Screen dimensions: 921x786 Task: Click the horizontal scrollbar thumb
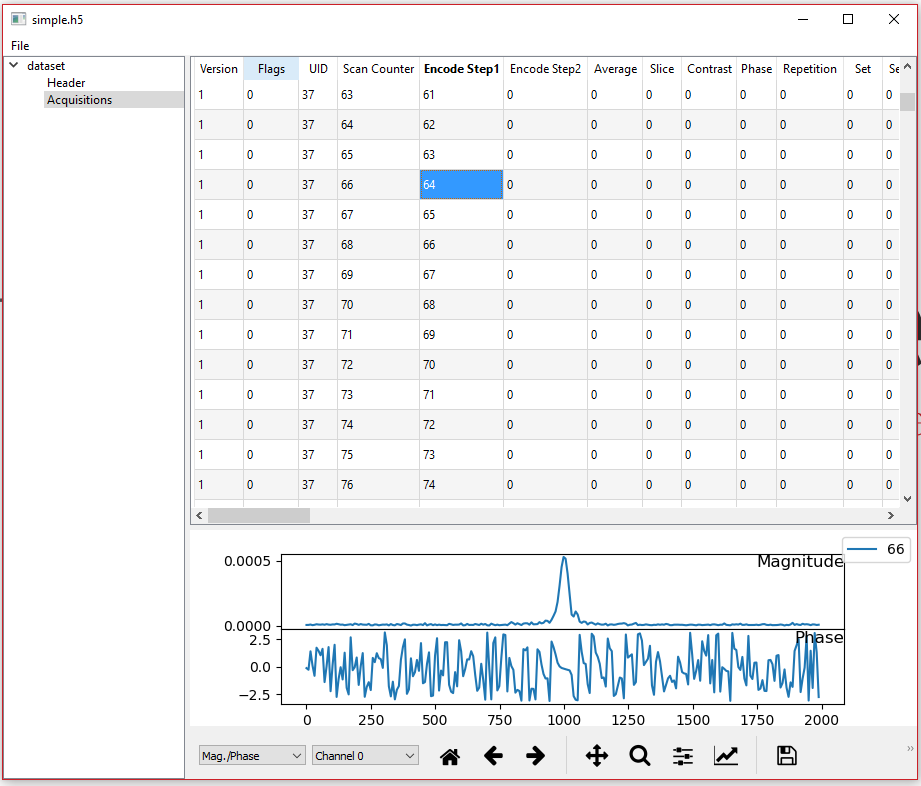pyautogui.click(x=258, y=515)
